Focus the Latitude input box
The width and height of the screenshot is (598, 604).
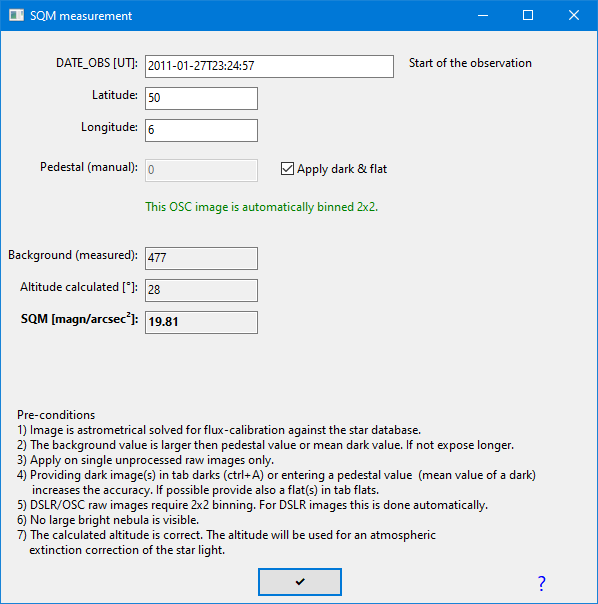pyautogui.click(x=201, y=98)
